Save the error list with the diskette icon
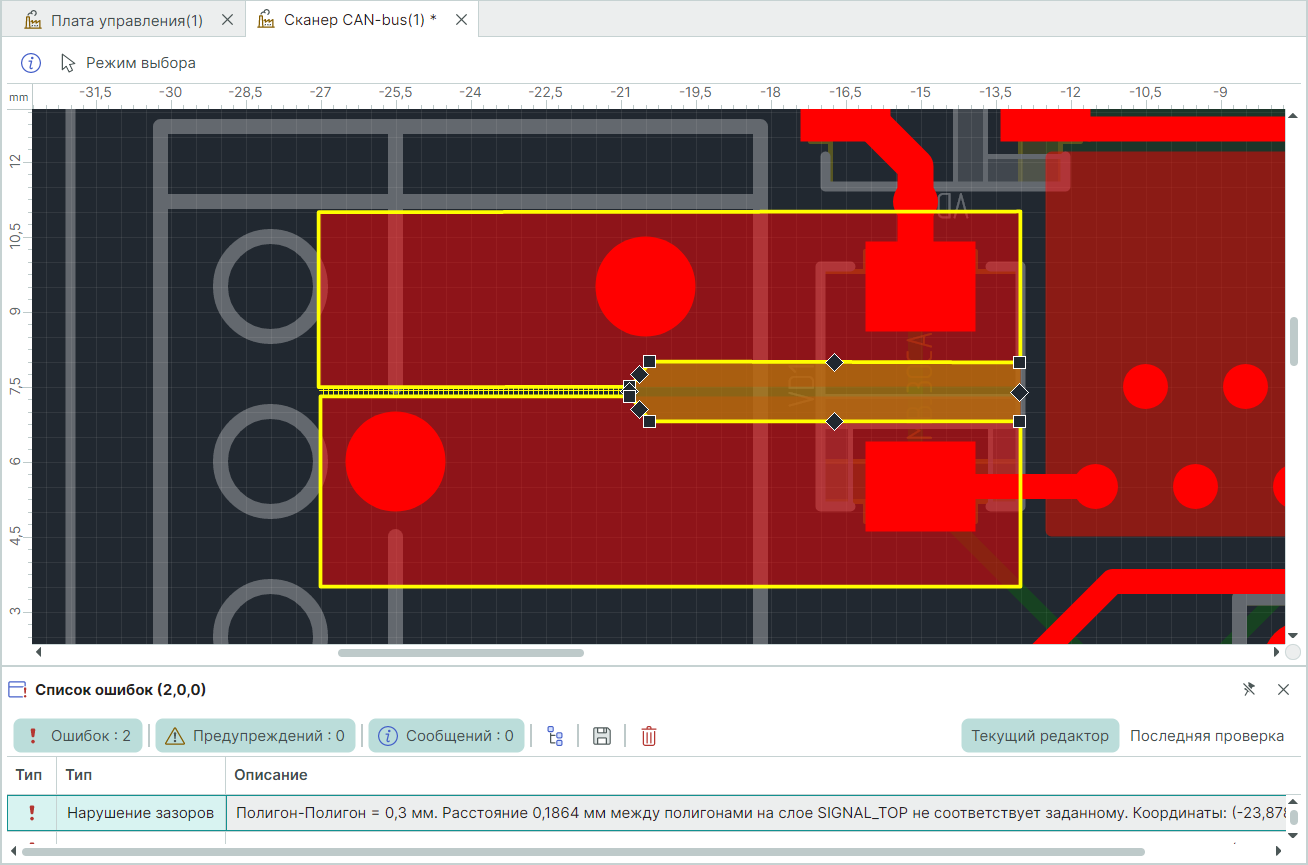Image resolution: width=1308 pixels, height=865 pixels. (x=601, y=736)
